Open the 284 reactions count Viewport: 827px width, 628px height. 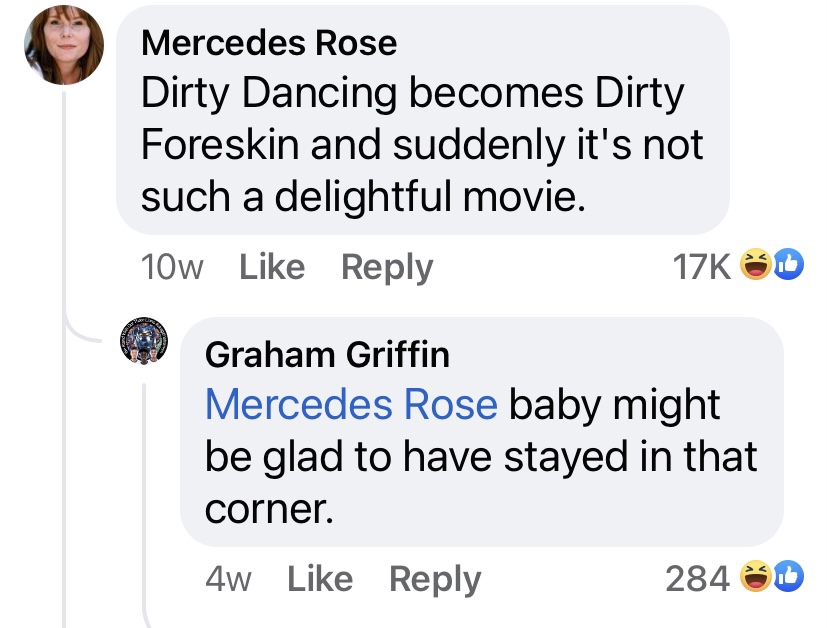coord(697,579)
